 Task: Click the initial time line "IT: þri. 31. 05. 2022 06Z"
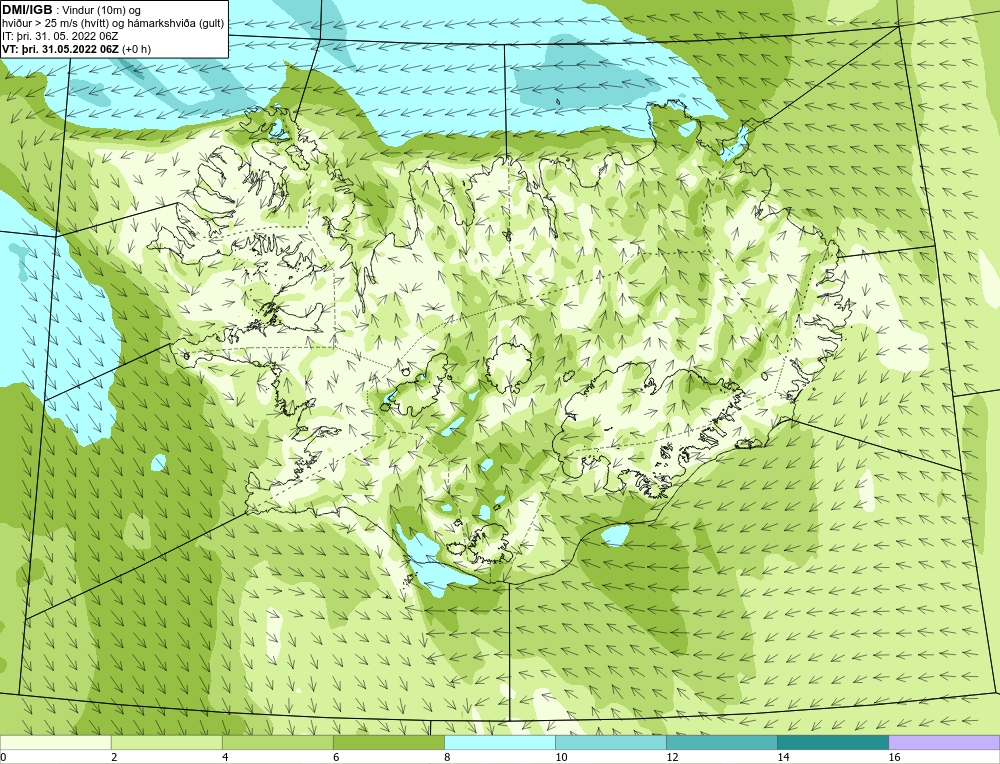60,36
